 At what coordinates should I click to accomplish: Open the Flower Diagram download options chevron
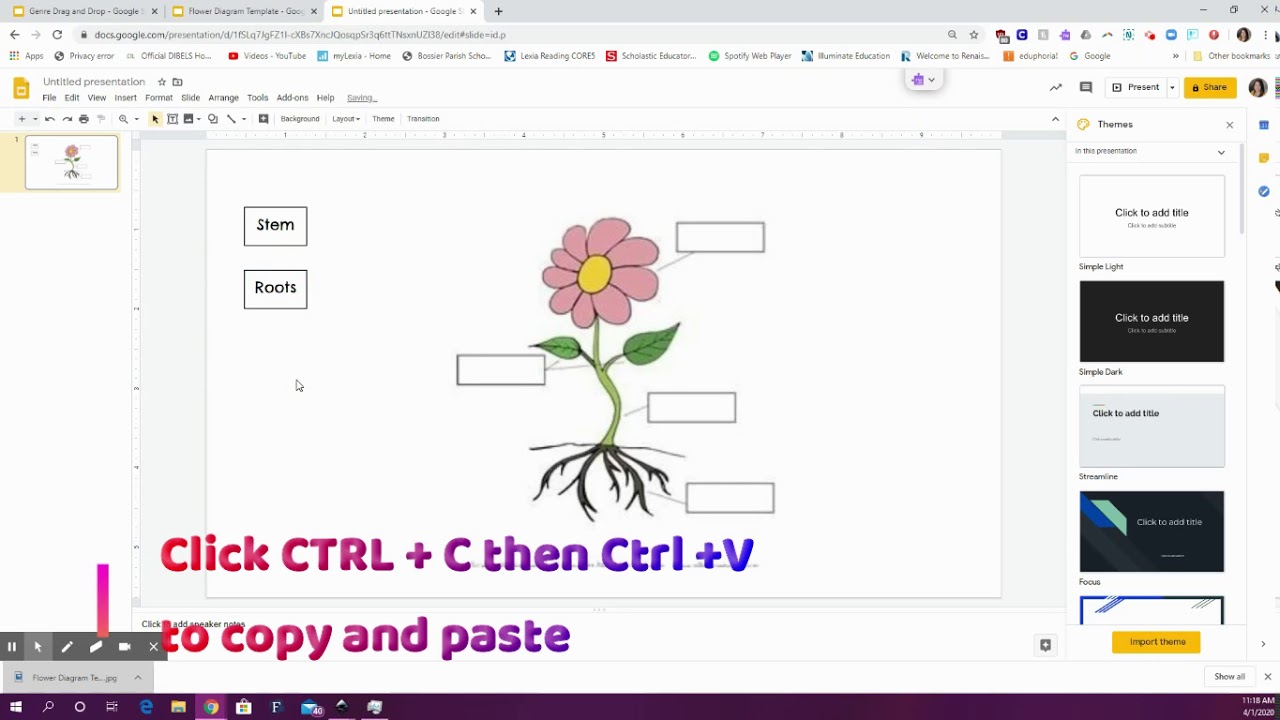click(138, 678)
